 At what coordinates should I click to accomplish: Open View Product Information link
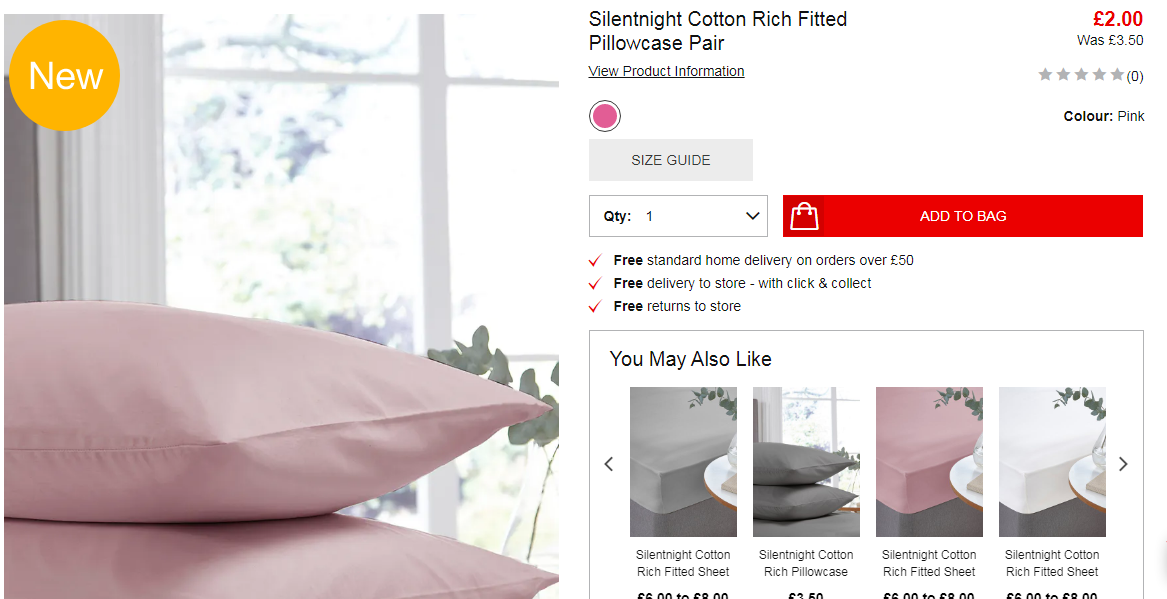[666, 71]
